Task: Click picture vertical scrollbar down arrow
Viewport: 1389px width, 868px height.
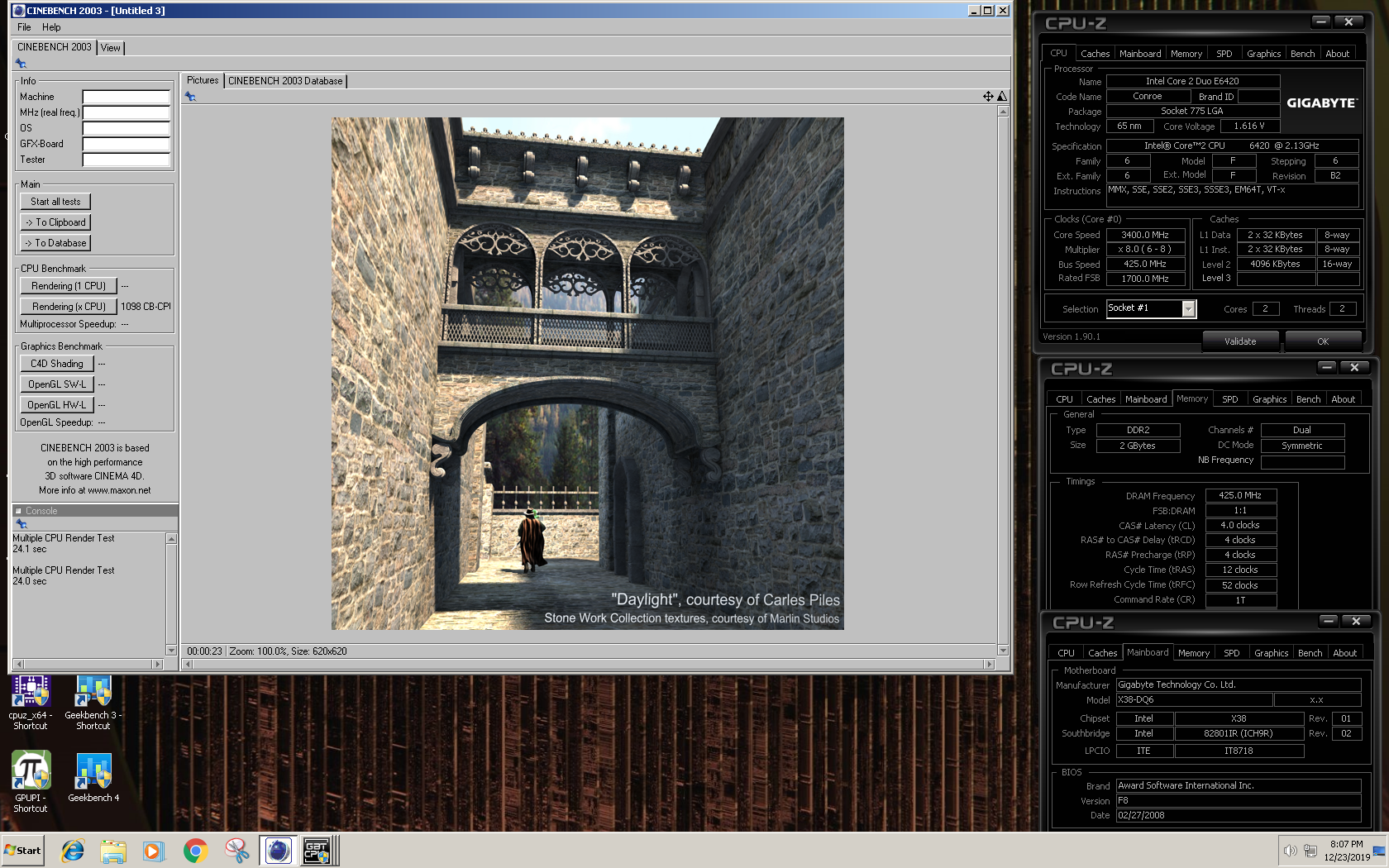Action: click(x=1003, y=651)
